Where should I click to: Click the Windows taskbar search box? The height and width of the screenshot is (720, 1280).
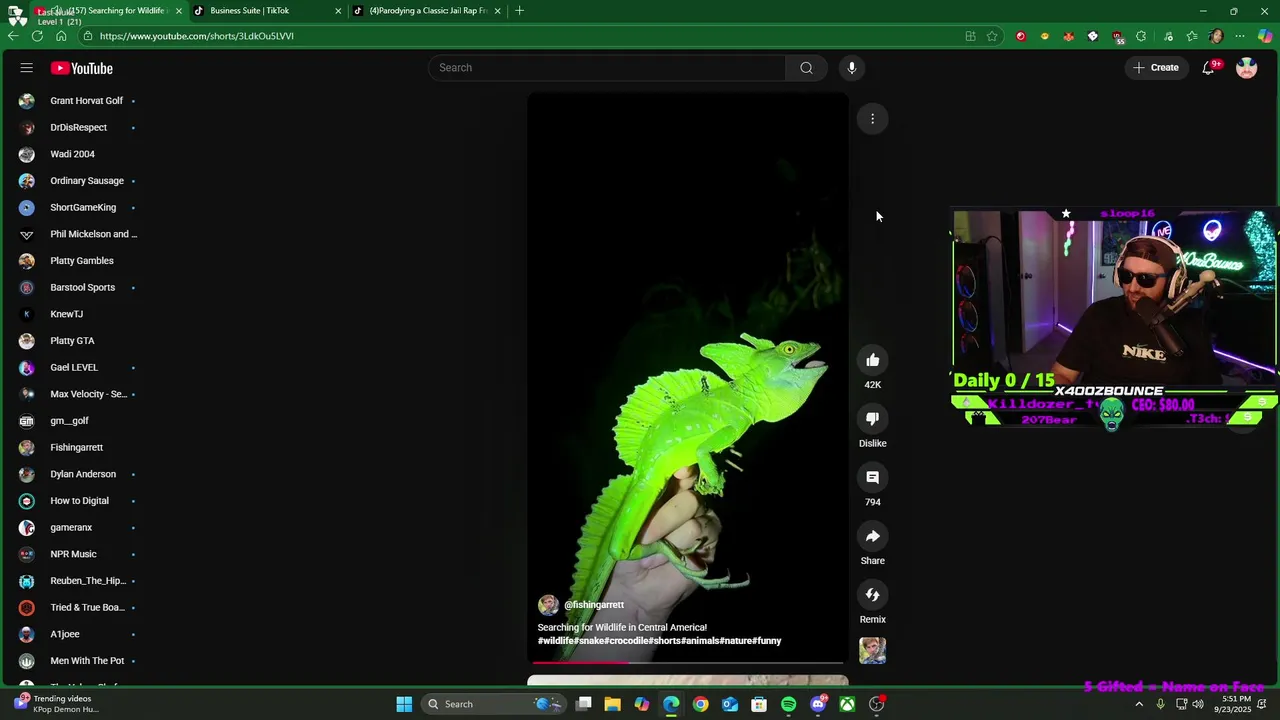click(494, 704)
